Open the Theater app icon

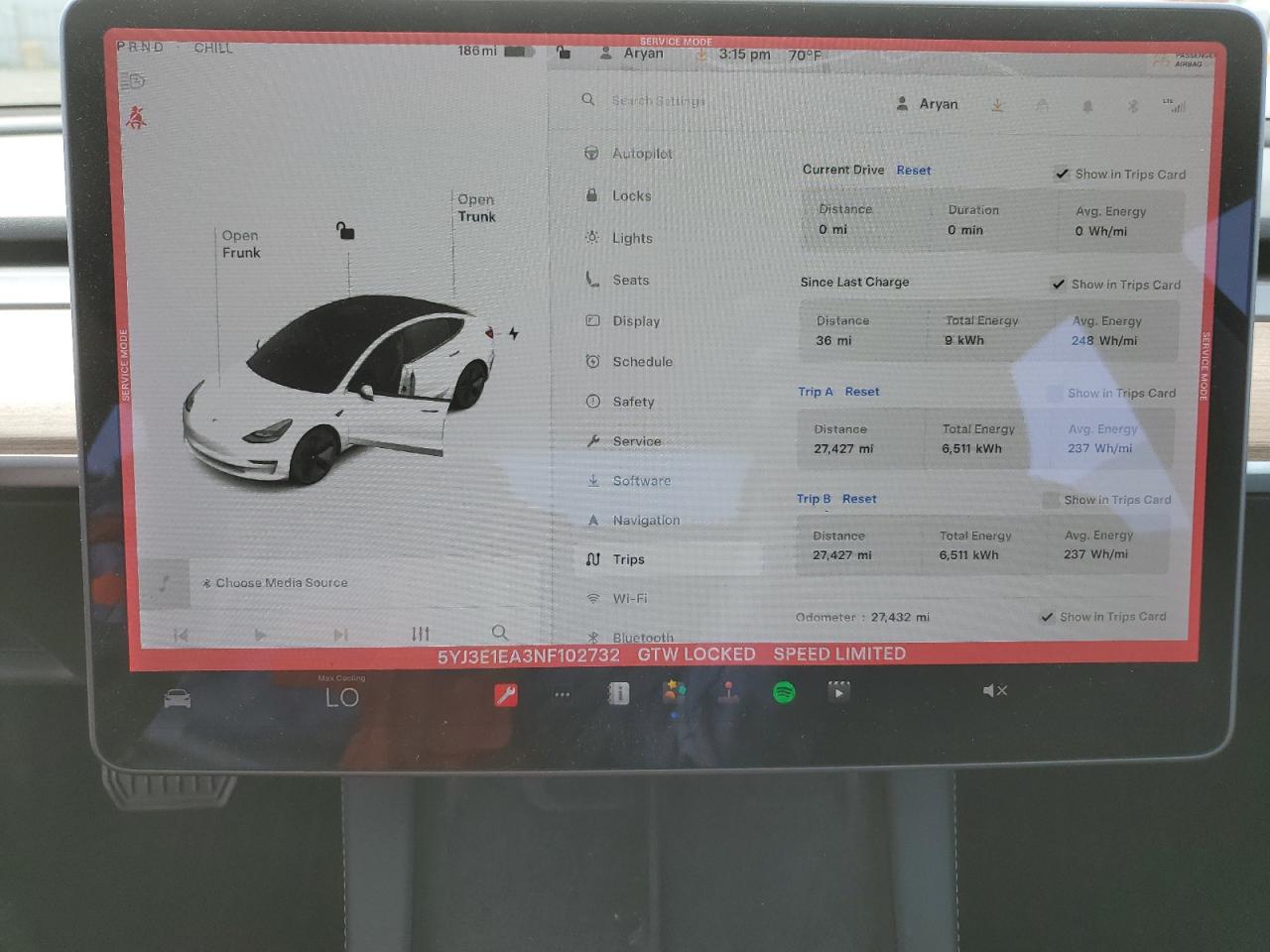839,691
